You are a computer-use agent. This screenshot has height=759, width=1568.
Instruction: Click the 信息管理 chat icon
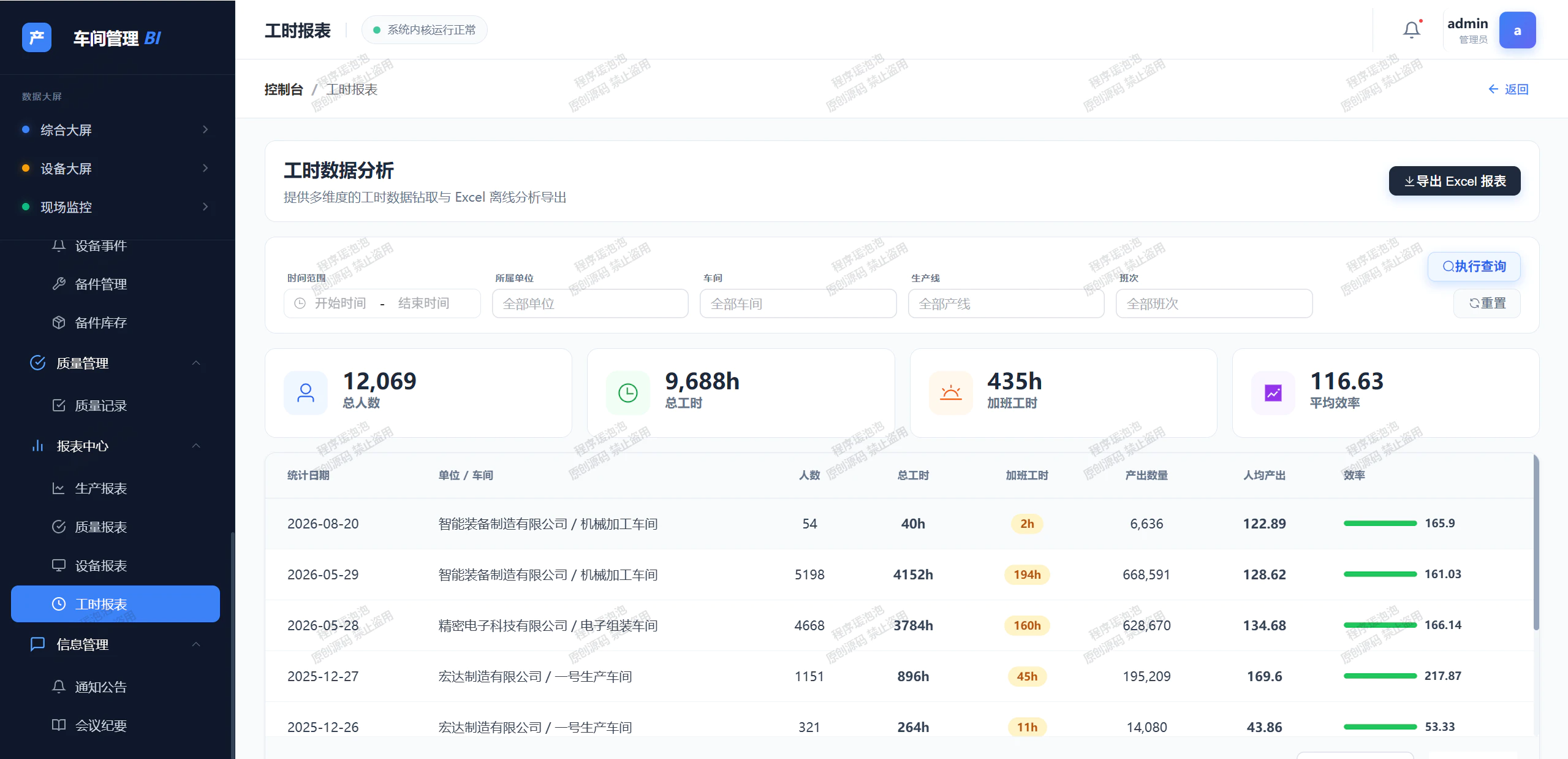pos(37,644)
